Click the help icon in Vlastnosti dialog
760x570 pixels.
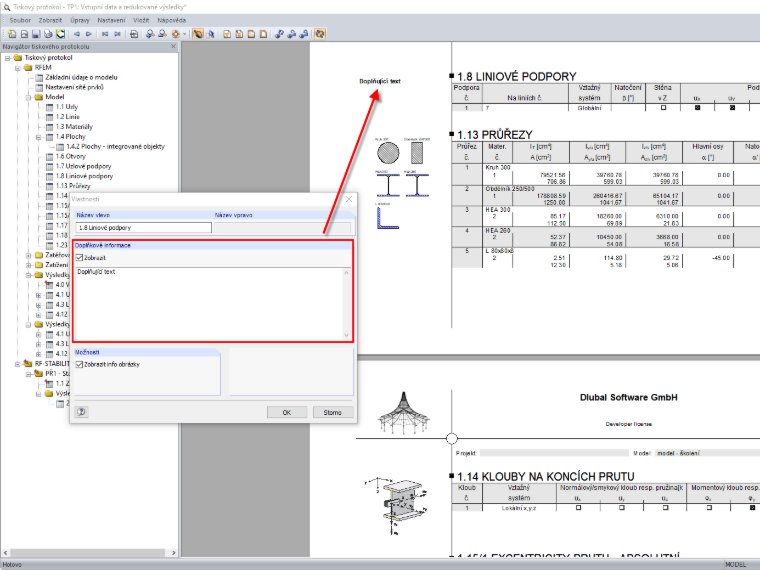[x=81, y=412]
